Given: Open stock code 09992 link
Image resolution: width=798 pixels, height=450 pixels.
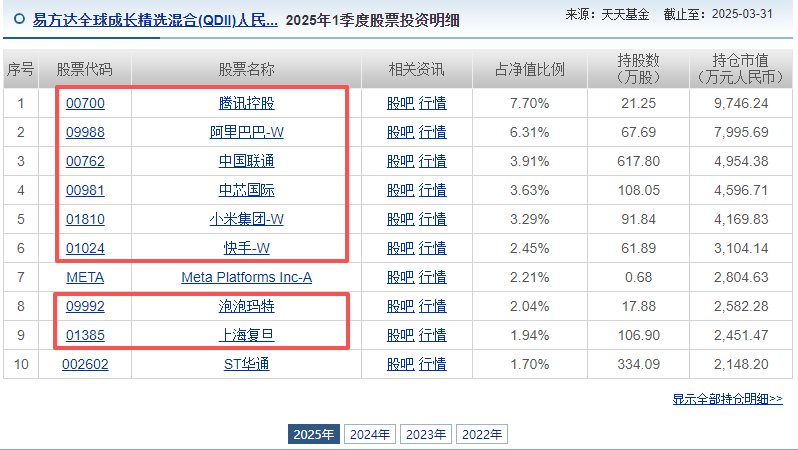Looking at the screenshot, I should [x=85, y=306].
